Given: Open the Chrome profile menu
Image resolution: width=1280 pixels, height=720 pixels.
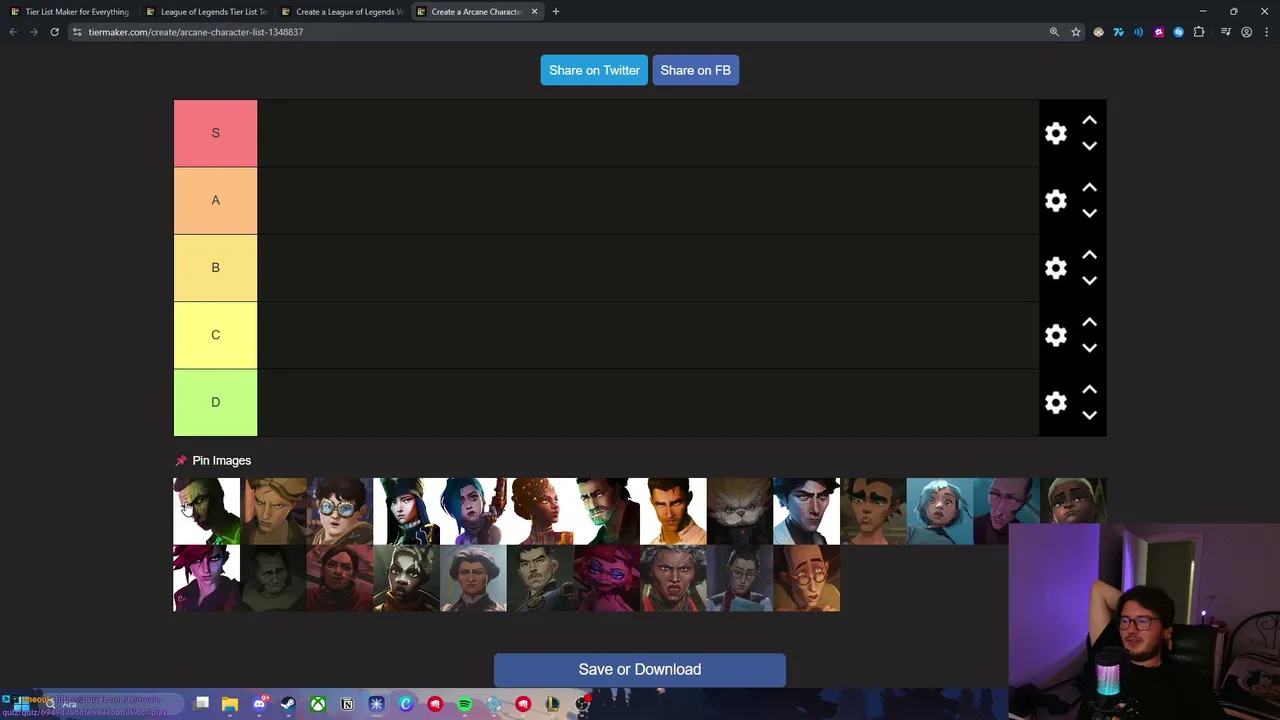Looking at the screenshot, I should click(x=1246, y=32).
